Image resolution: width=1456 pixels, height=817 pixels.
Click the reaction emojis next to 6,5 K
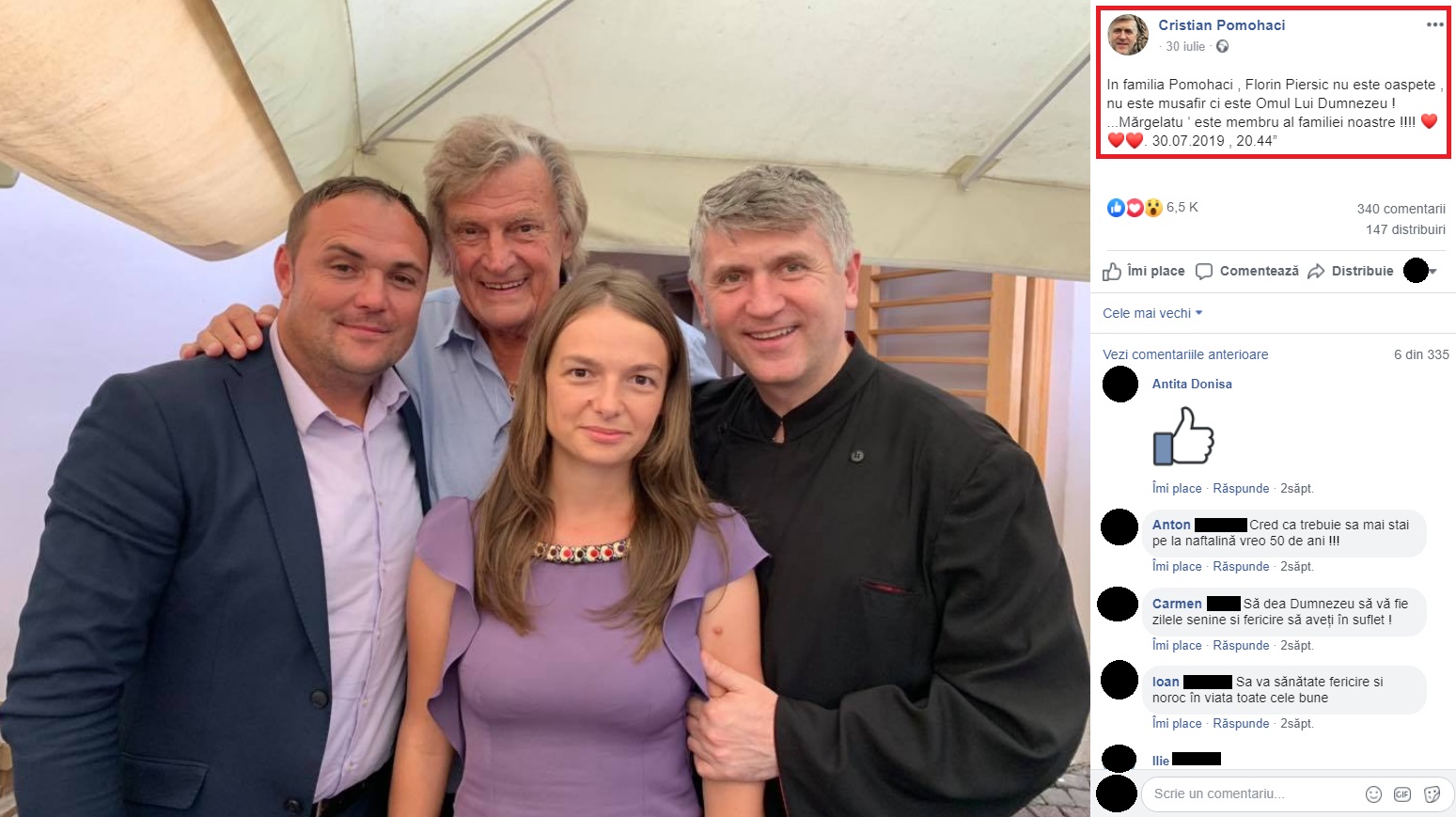pyautogui.click(x=1135, y=208)
